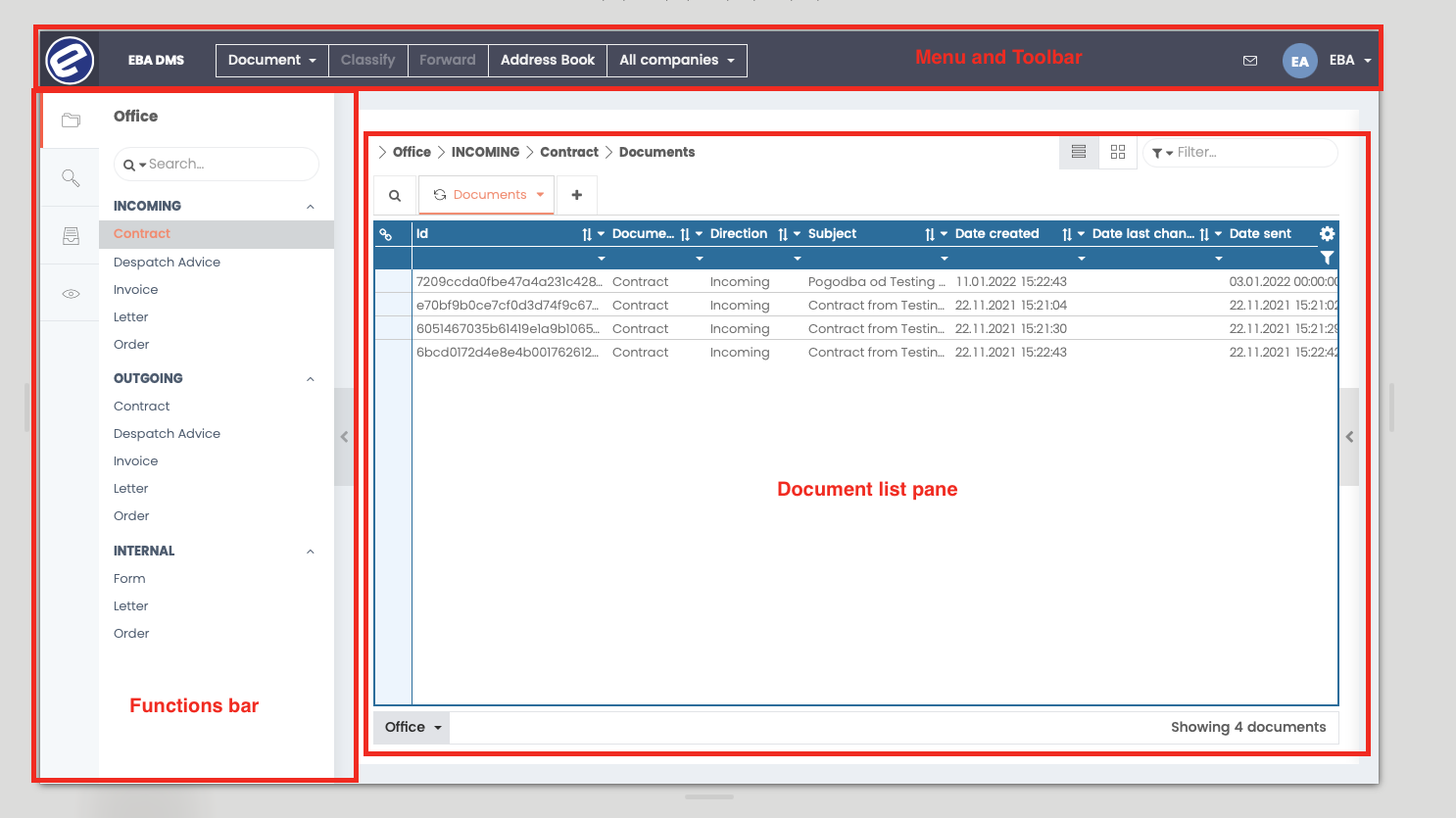
Task: Click the eye icon in sidebar
Action: click(x=71, y=294)
